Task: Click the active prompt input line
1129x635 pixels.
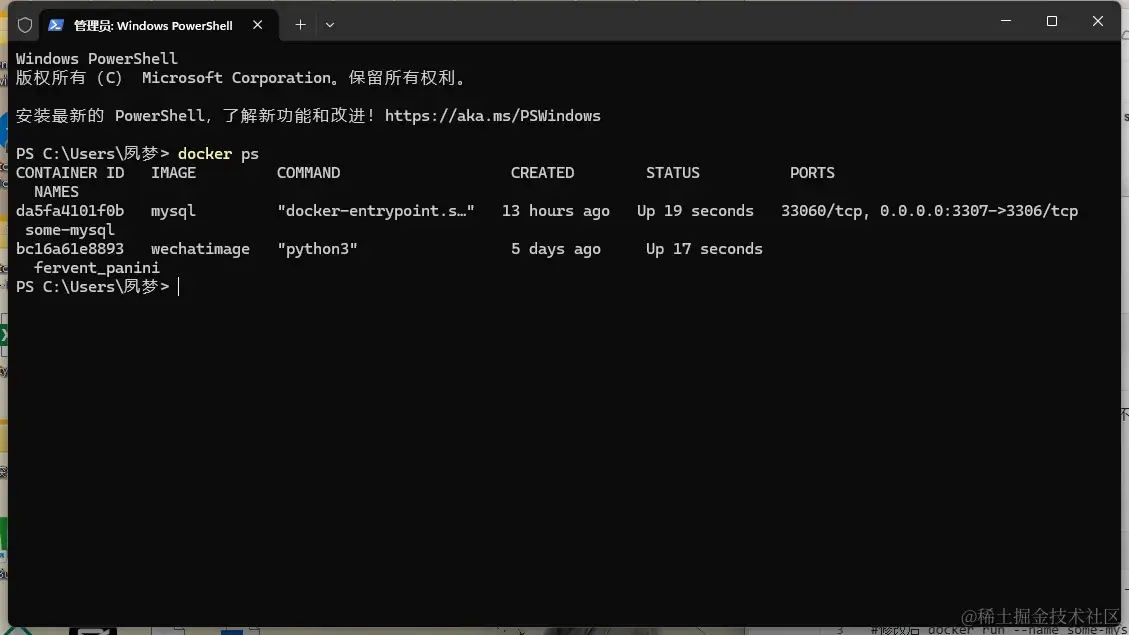Action: (98, 287)
